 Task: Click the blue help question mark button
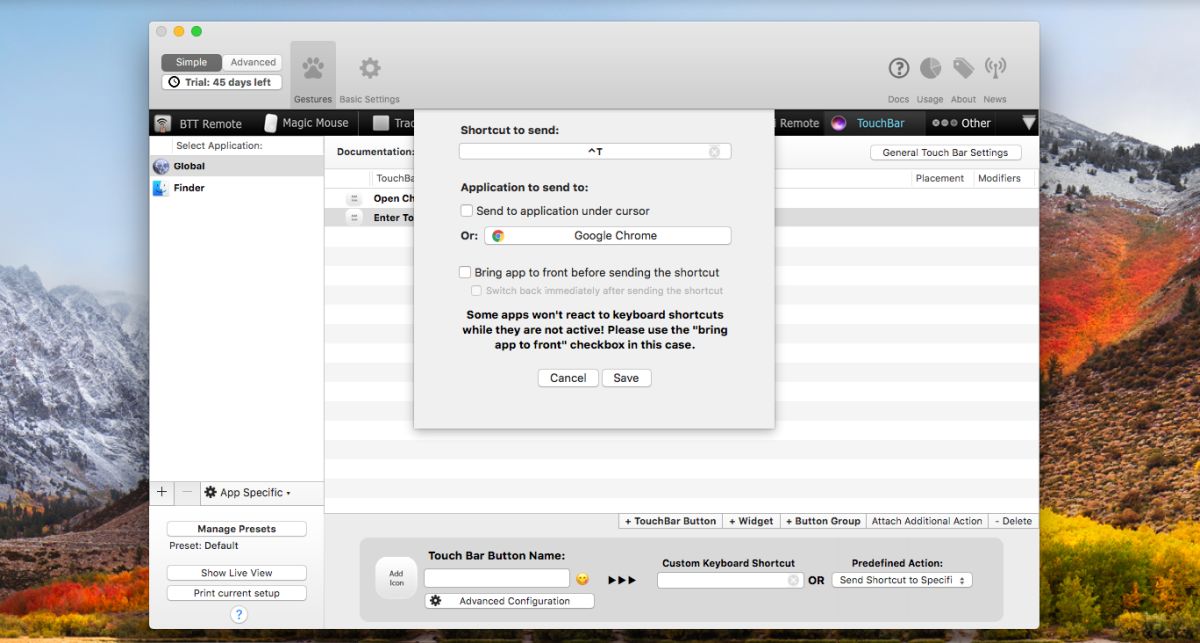tap(238, 615)
